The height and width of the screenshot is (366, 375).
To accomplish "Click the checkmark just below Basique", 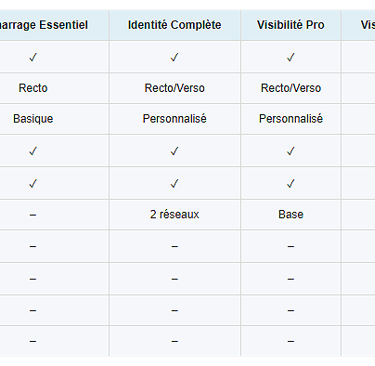I will pyautogui.click(x=33, y=151).
